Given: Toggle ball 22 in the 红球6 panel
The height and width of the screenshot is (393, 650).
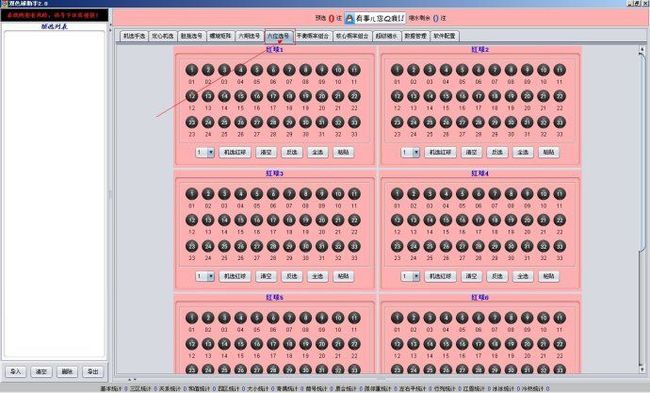Looking at the screenshot, I should [559, 344].
